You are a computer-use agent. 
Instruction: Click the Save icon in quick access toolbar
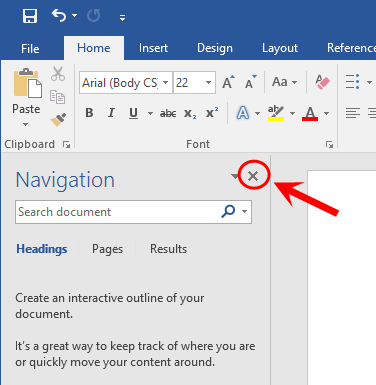click(x=30, y=16)
